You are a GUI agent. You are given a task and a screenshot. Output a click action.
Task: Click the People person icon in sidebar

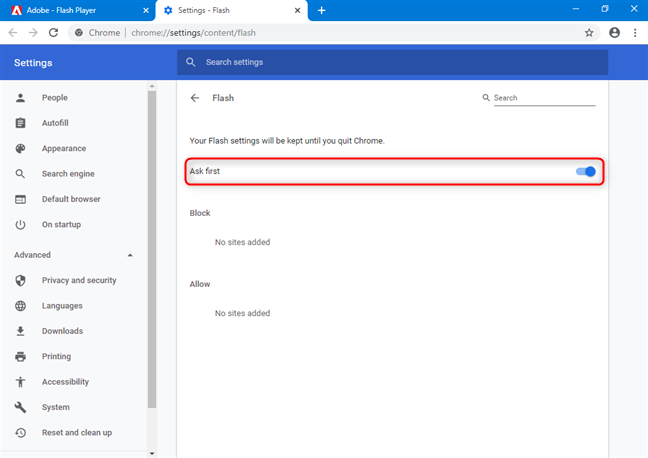[x=20, y=98]
